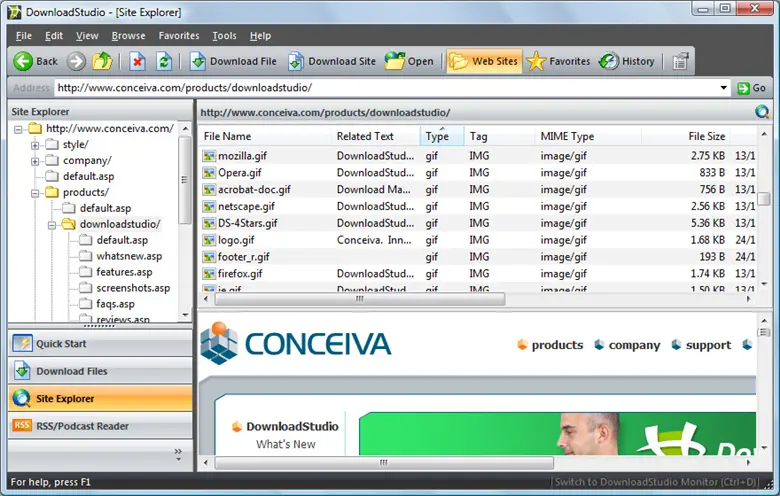Sort by File Name column header
Viewport: 780px width, 496px height.
click(x=265, y=136)
